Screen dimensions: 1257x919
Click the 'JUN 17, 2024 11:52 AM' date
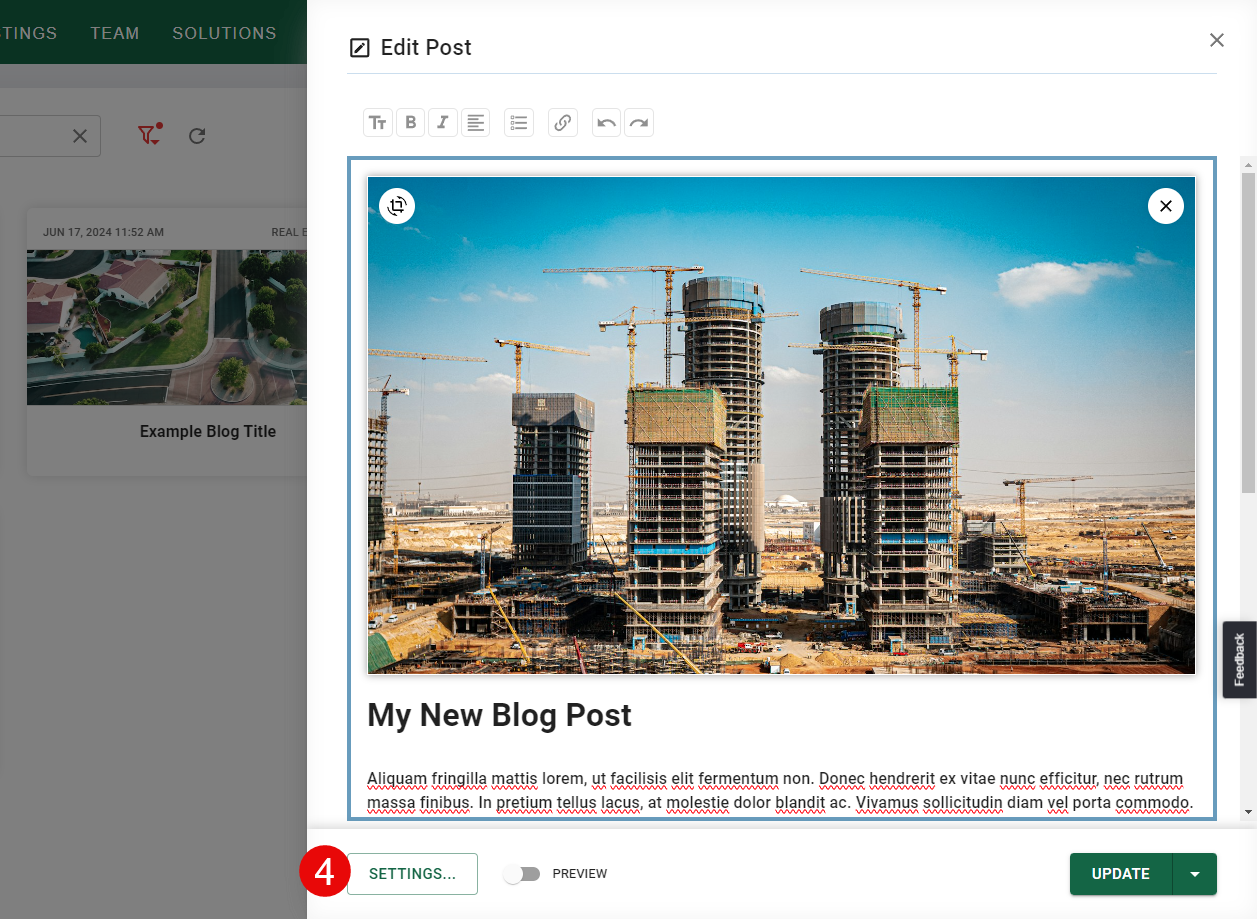point(103,232)
